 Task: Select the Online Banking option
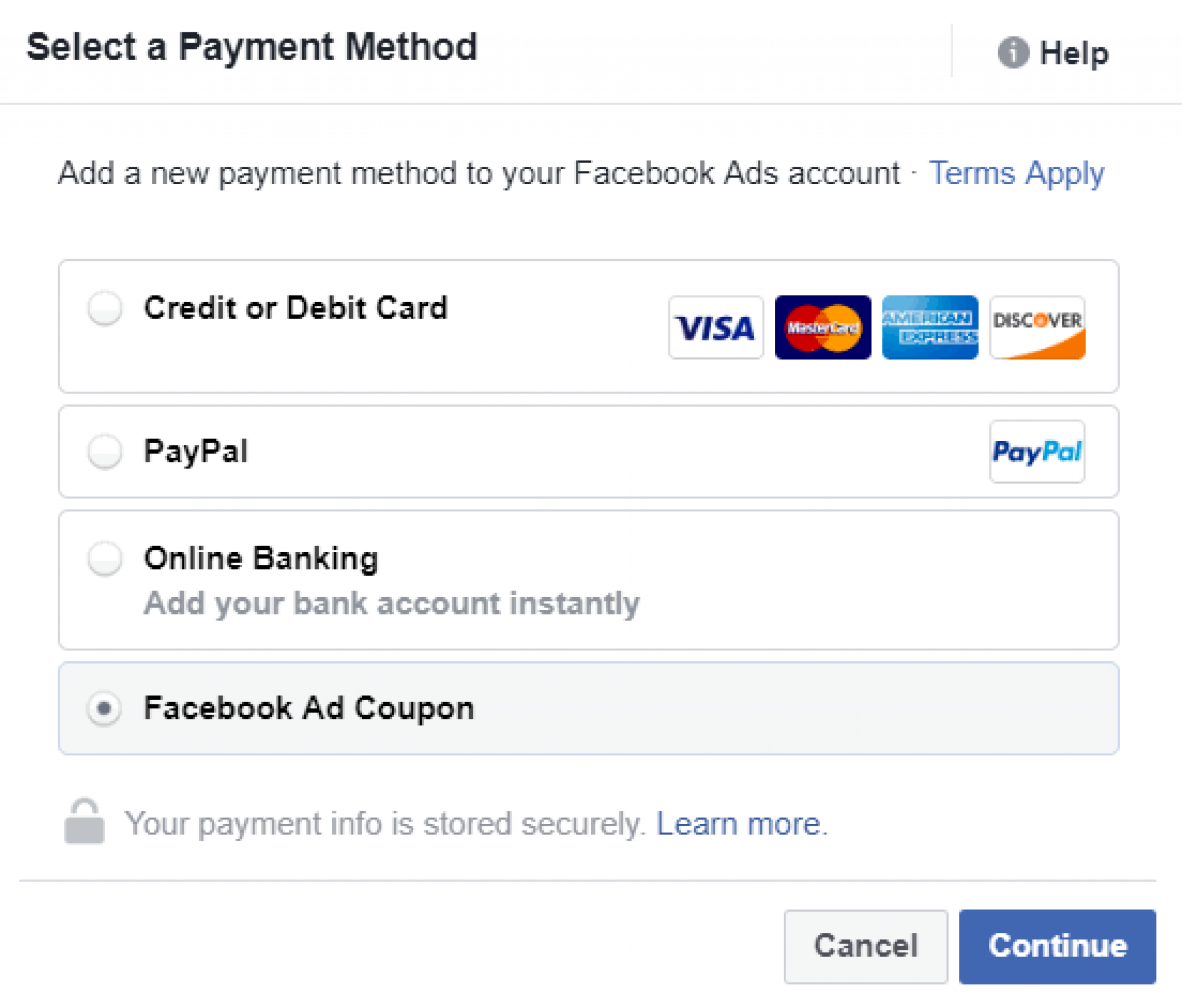tap(105, 557)
